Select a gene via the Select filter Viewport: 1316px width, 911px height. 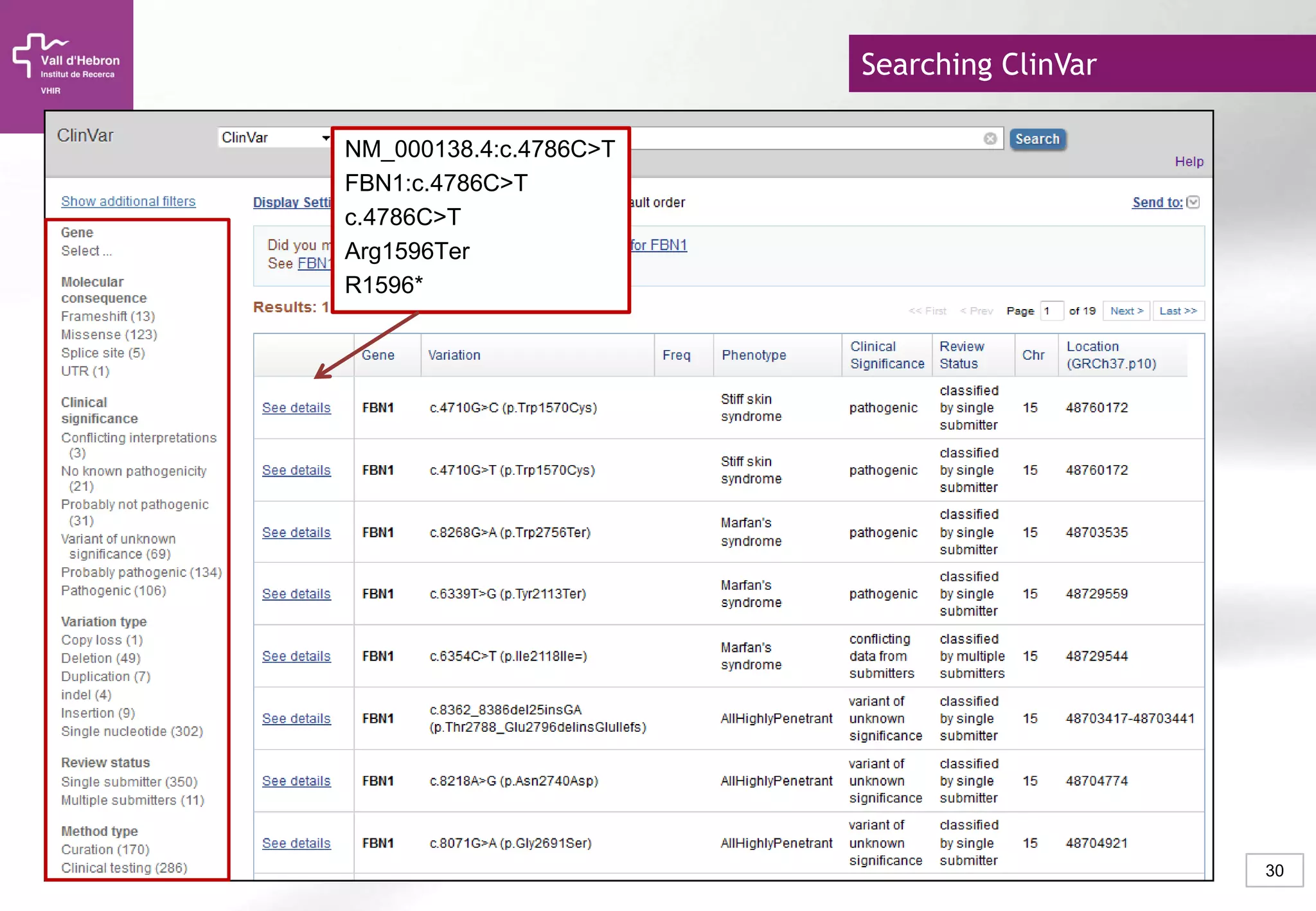pos(86,251)
